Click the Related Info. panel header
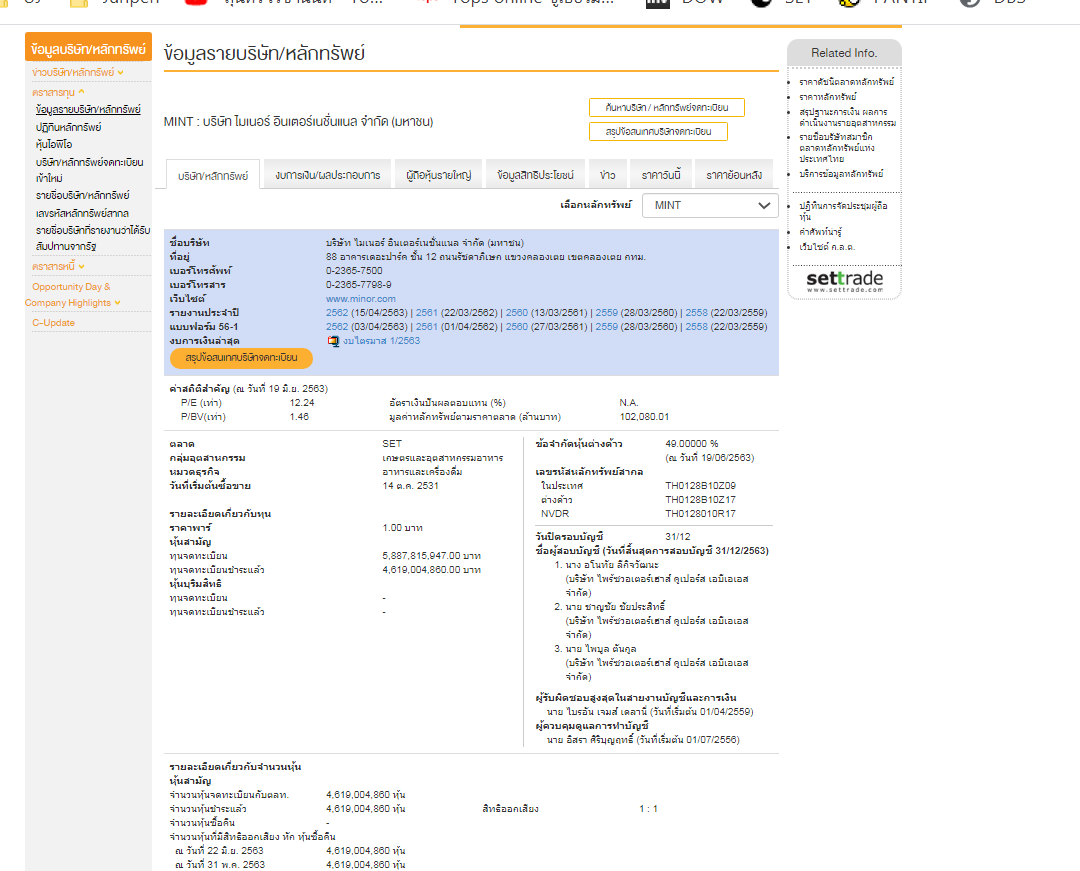The width and height of the screenshot is (1080, 871). 844,53
